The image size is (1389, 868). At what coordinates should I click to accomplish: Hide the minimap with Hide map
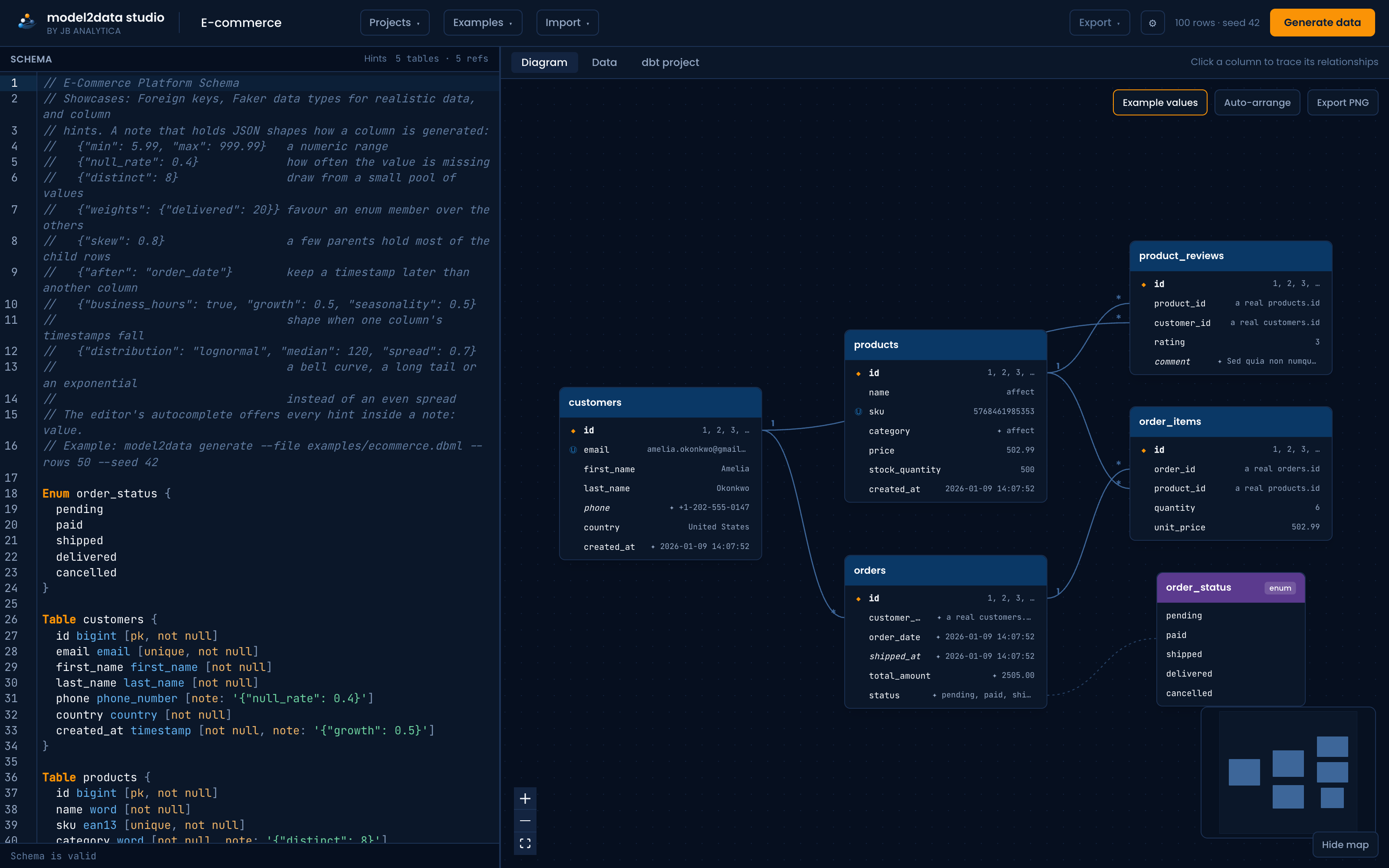tap(1345, 845)
